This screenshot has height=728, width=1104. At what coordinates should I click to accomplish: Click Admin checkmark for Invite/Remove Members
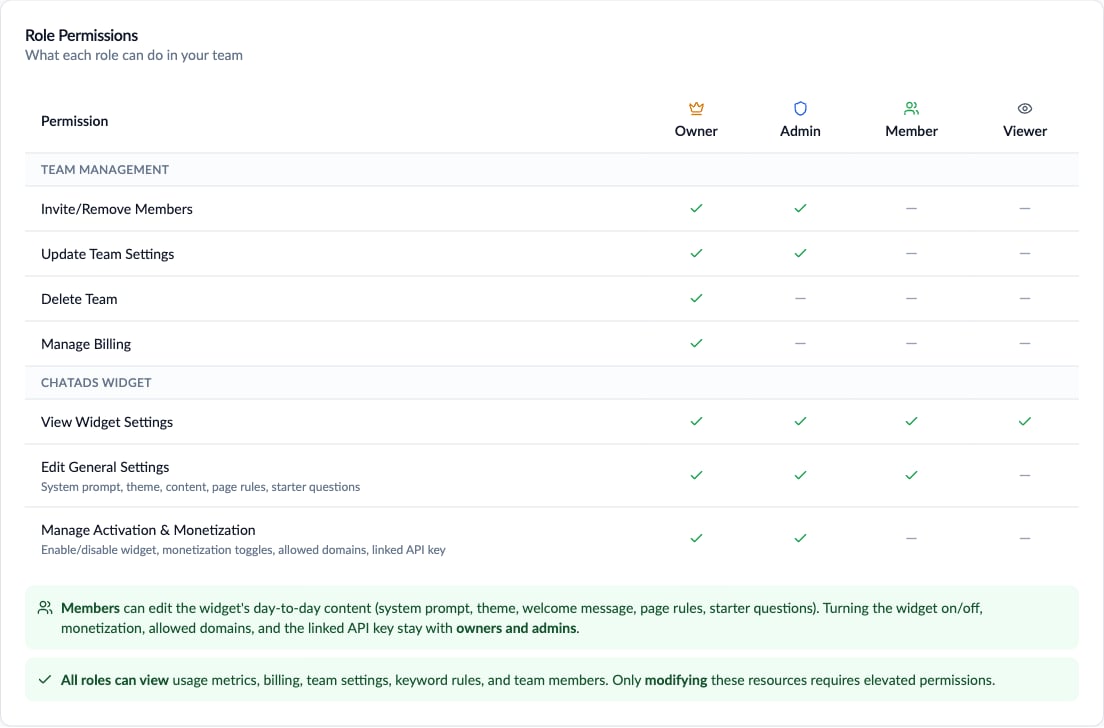point(800,208)
